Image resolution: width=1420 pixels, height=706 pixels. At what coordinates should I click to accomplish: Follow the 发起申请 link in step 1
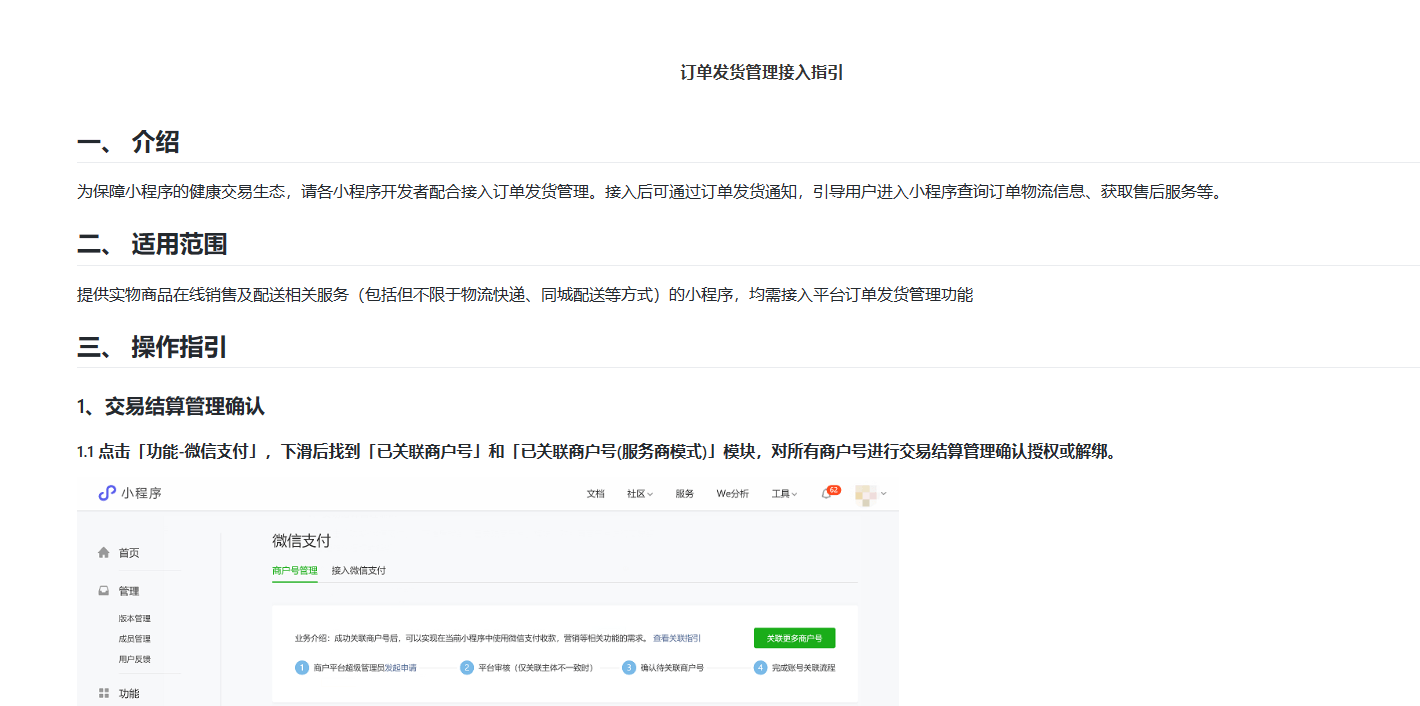(401, 667)
